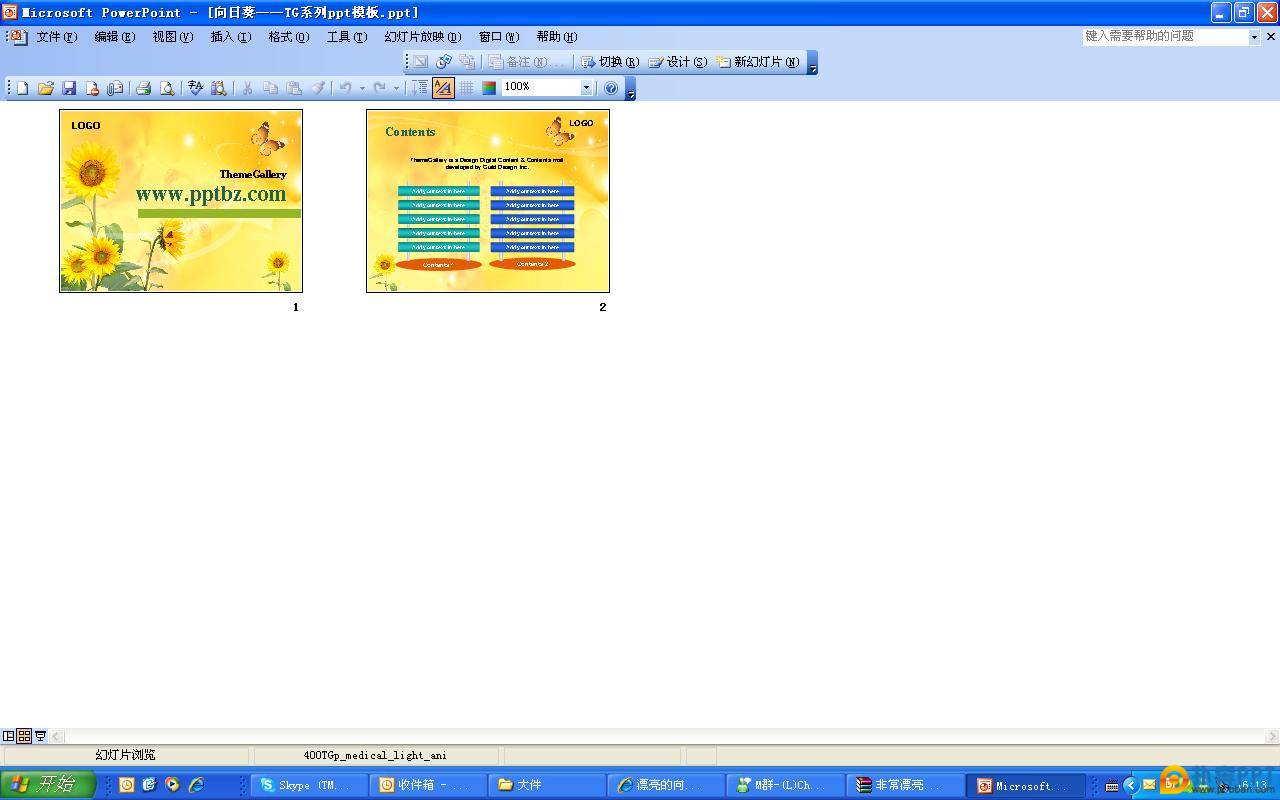
Task: Click the Undo arrow icon
Action: coord(345,88)
